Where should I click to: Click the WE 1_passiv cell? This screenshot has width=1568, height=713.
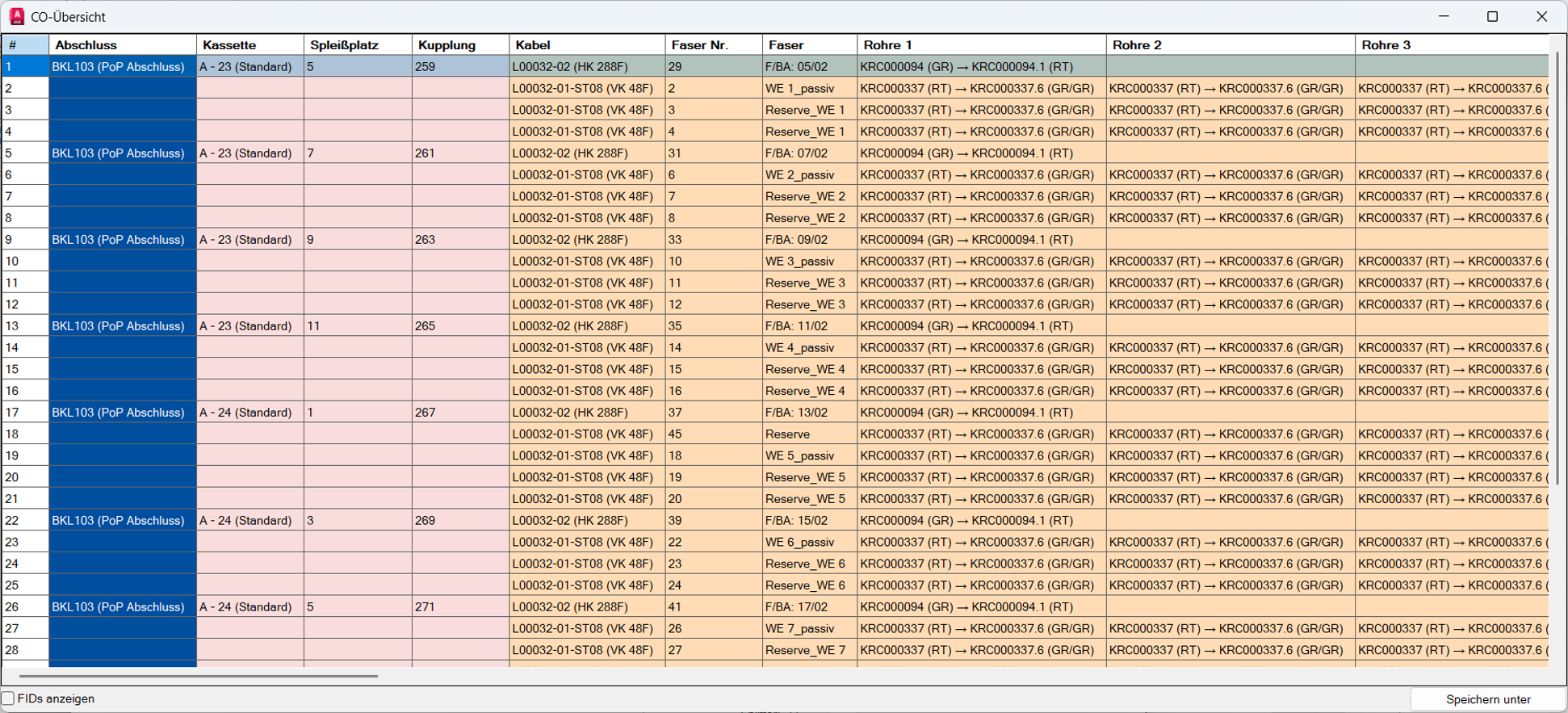tap(810, 89)
